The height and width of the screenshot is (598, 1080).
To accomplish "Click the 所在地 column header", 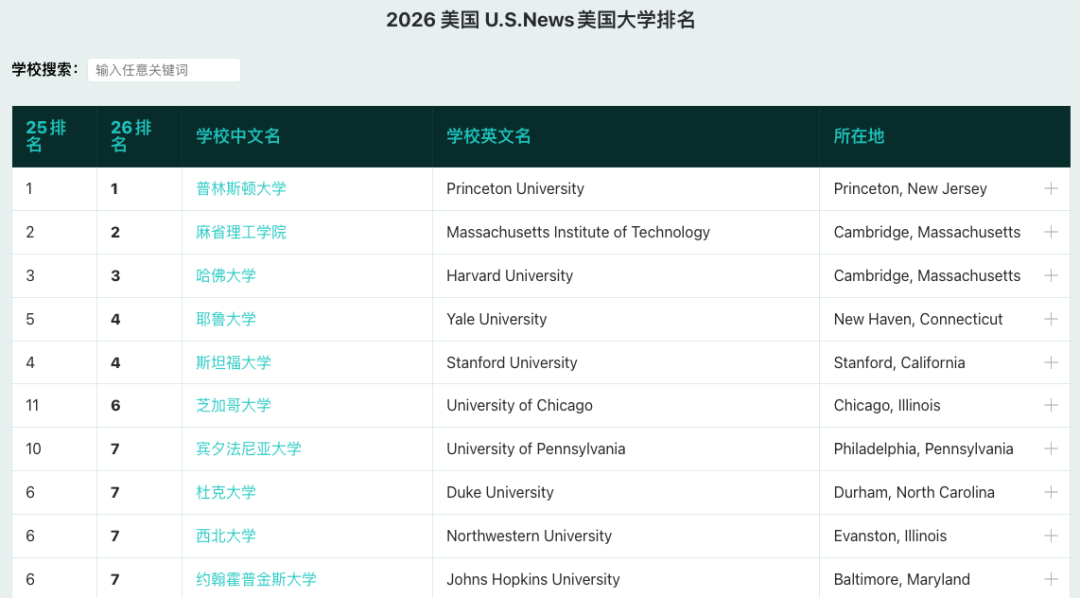I will tap(858, 136).
